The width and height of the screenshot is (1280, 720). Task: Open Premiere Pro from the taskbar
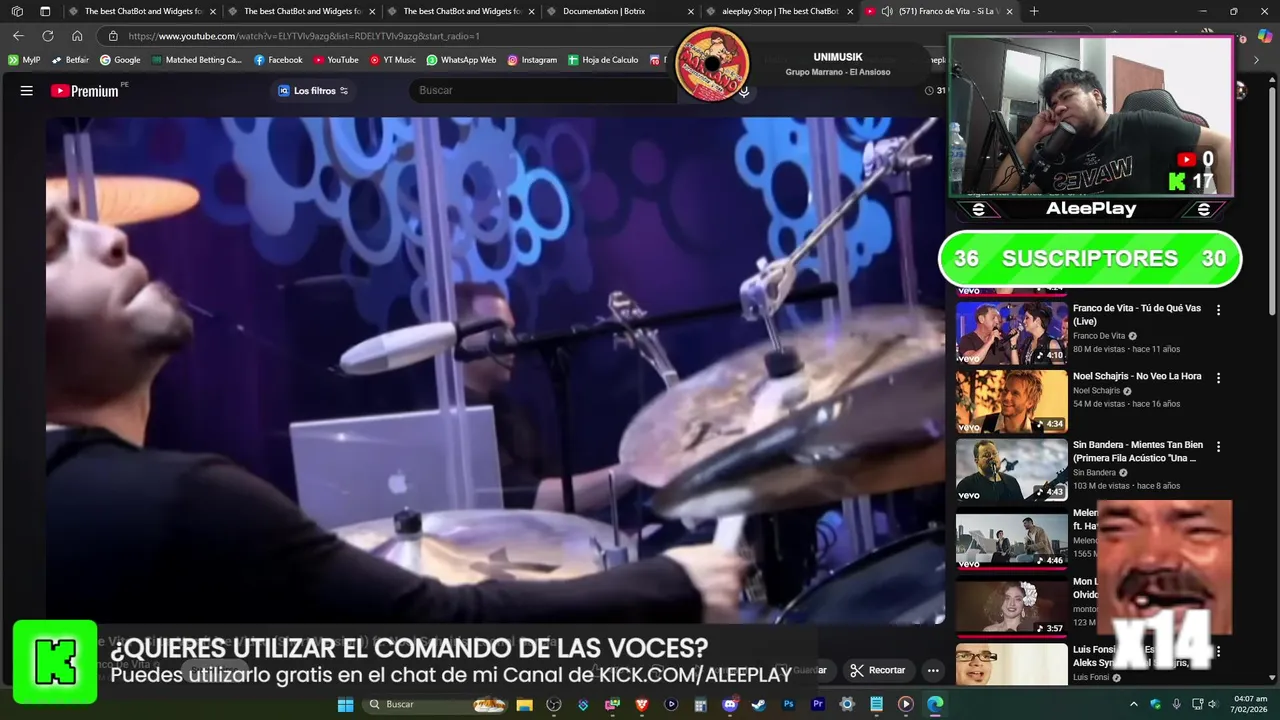818,704
